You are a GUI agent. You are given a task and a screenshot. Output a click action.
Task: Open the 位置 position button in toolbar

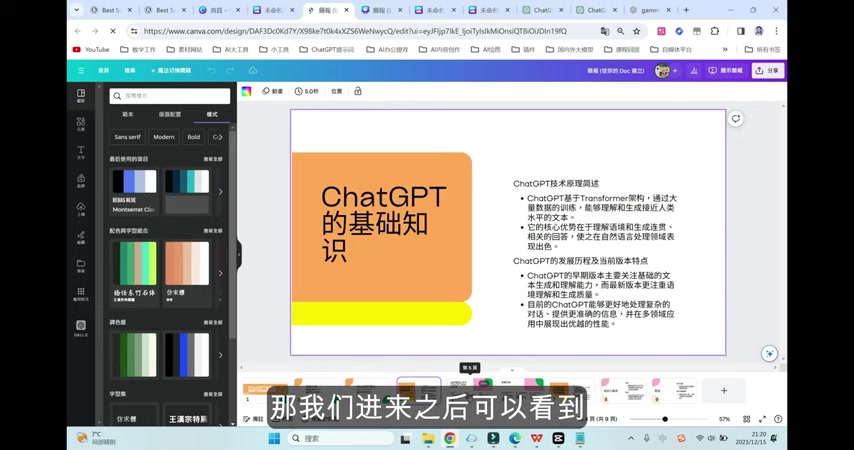tap(337, 91)
